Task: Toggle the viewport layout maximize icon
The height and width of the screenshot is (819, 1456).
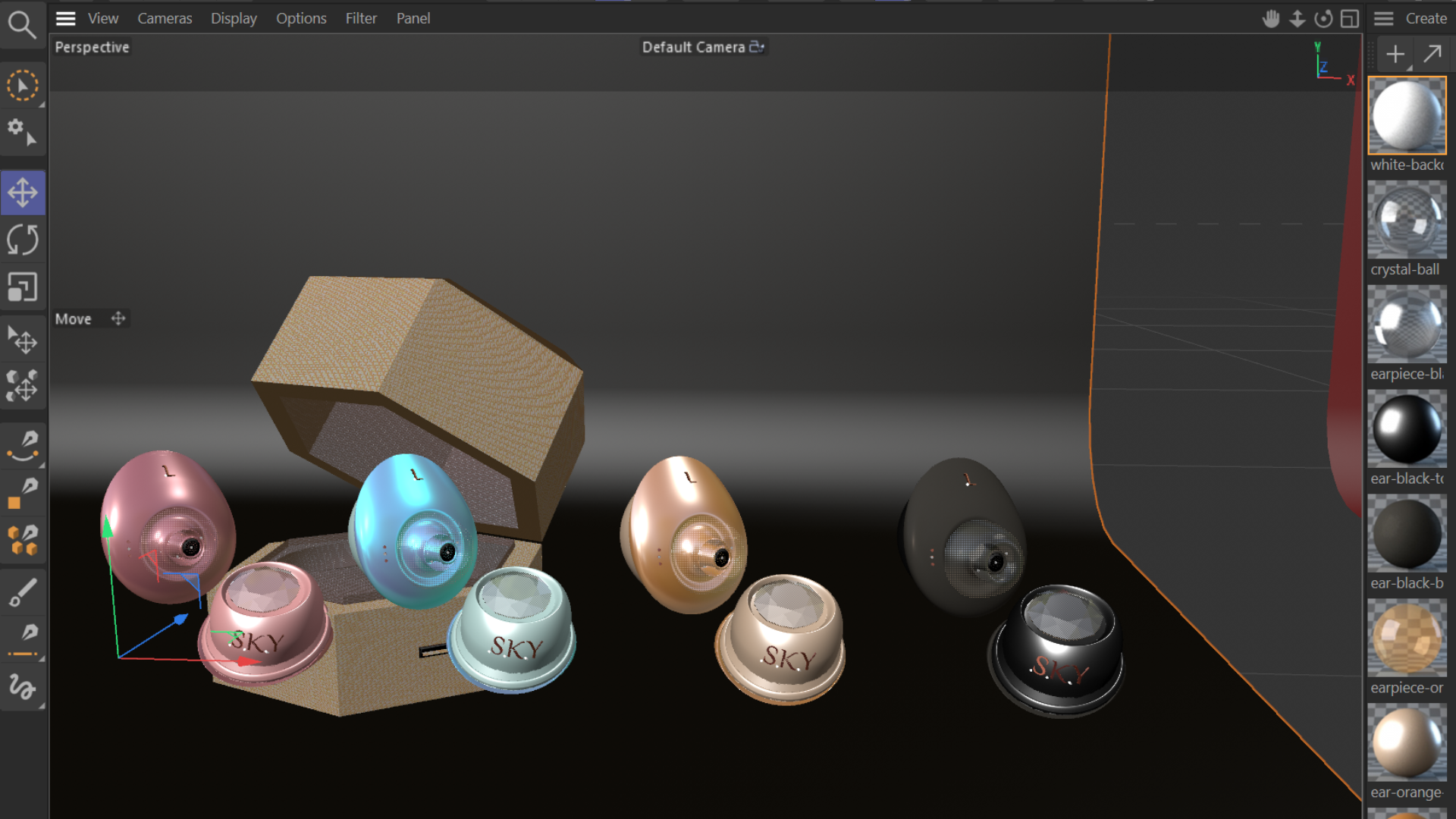Action: click(x=1350, y=19)
